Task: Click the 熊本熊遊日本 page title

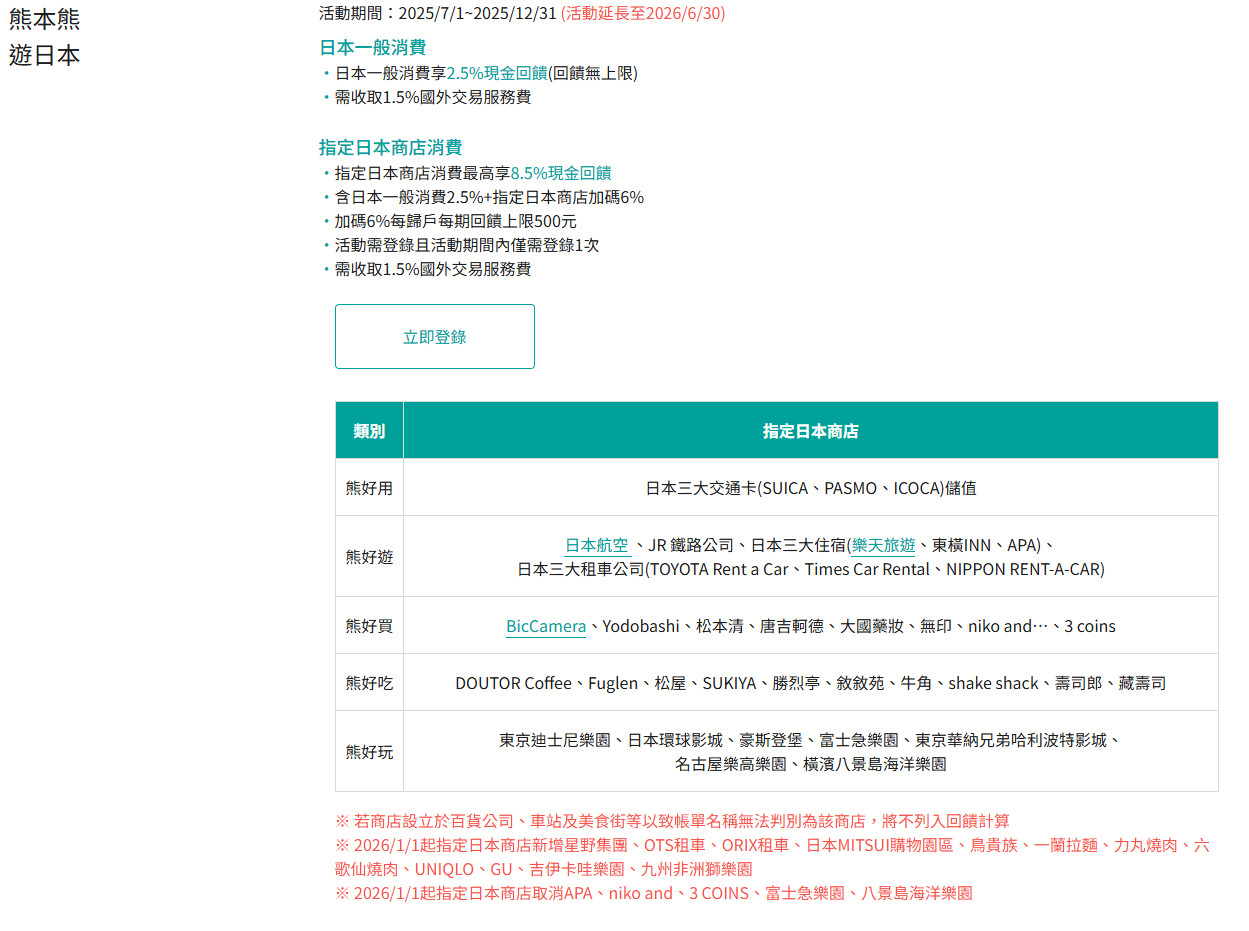Action: (x=45, y=37)
